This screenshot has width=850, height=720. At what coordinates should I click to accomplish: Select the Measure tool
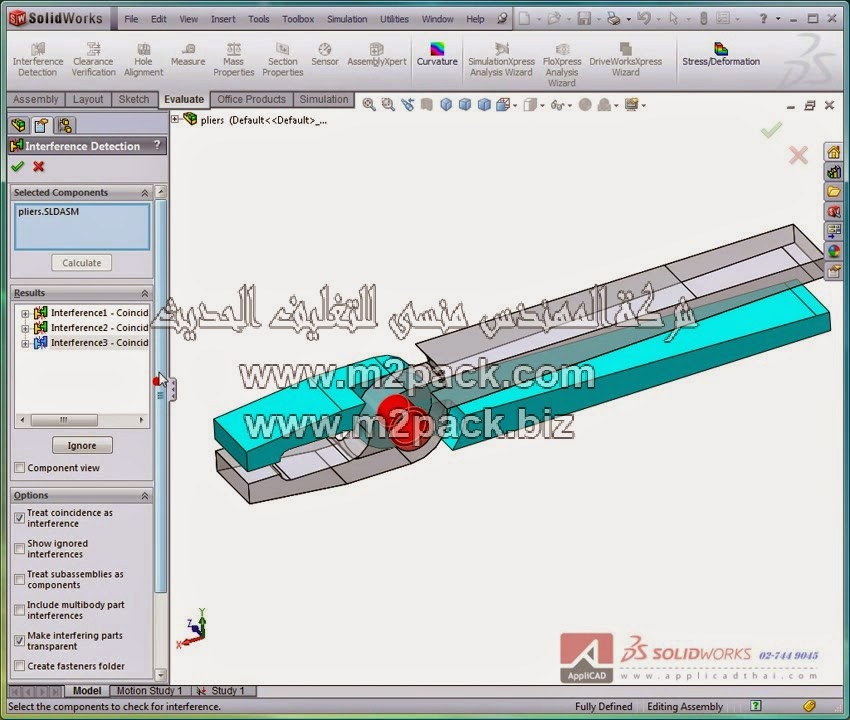pyautogui.click(x=188, y=55)
